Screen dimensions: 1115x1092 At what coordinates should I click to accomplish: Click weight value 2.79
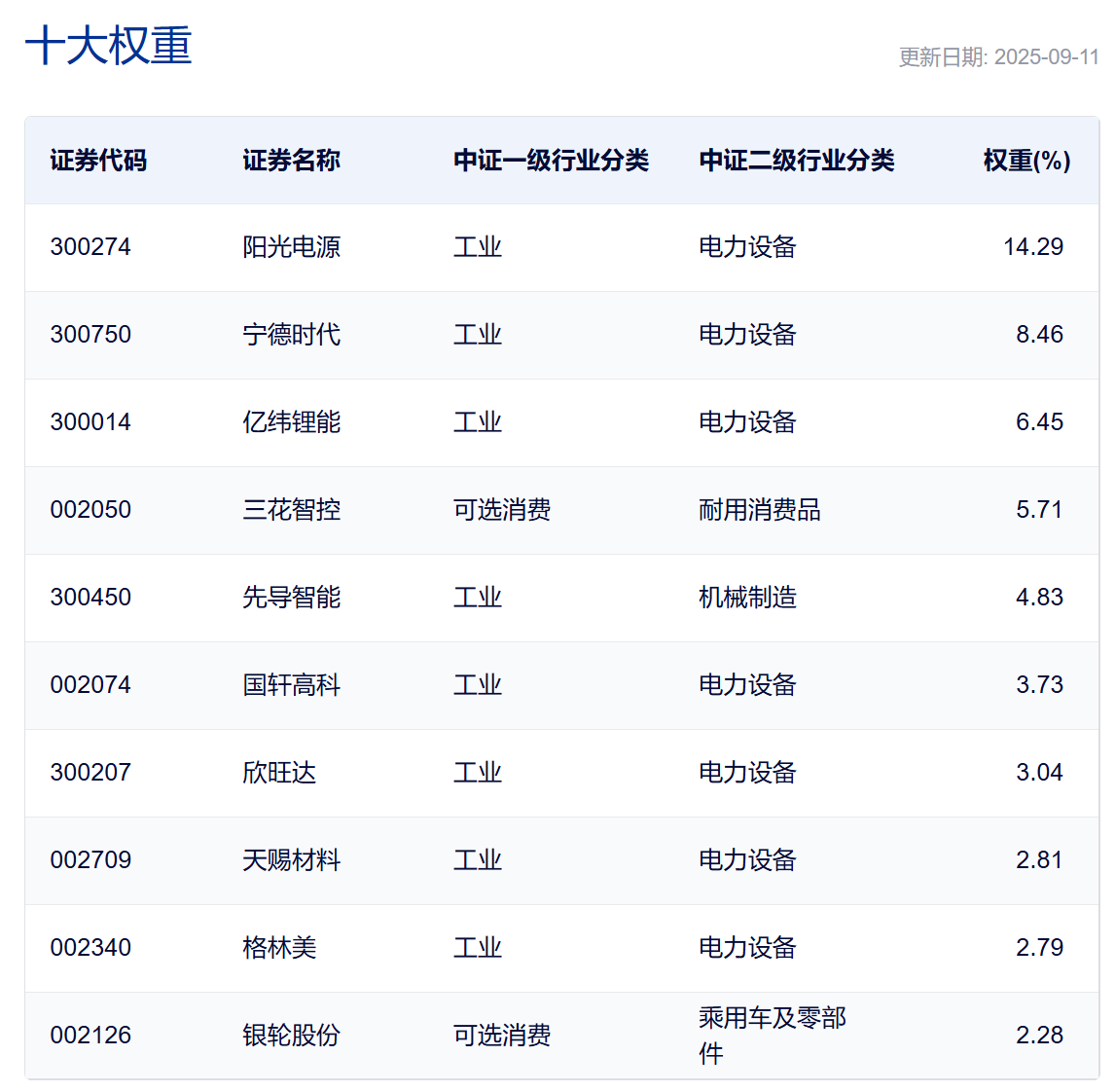click(x=1040, y=948)
